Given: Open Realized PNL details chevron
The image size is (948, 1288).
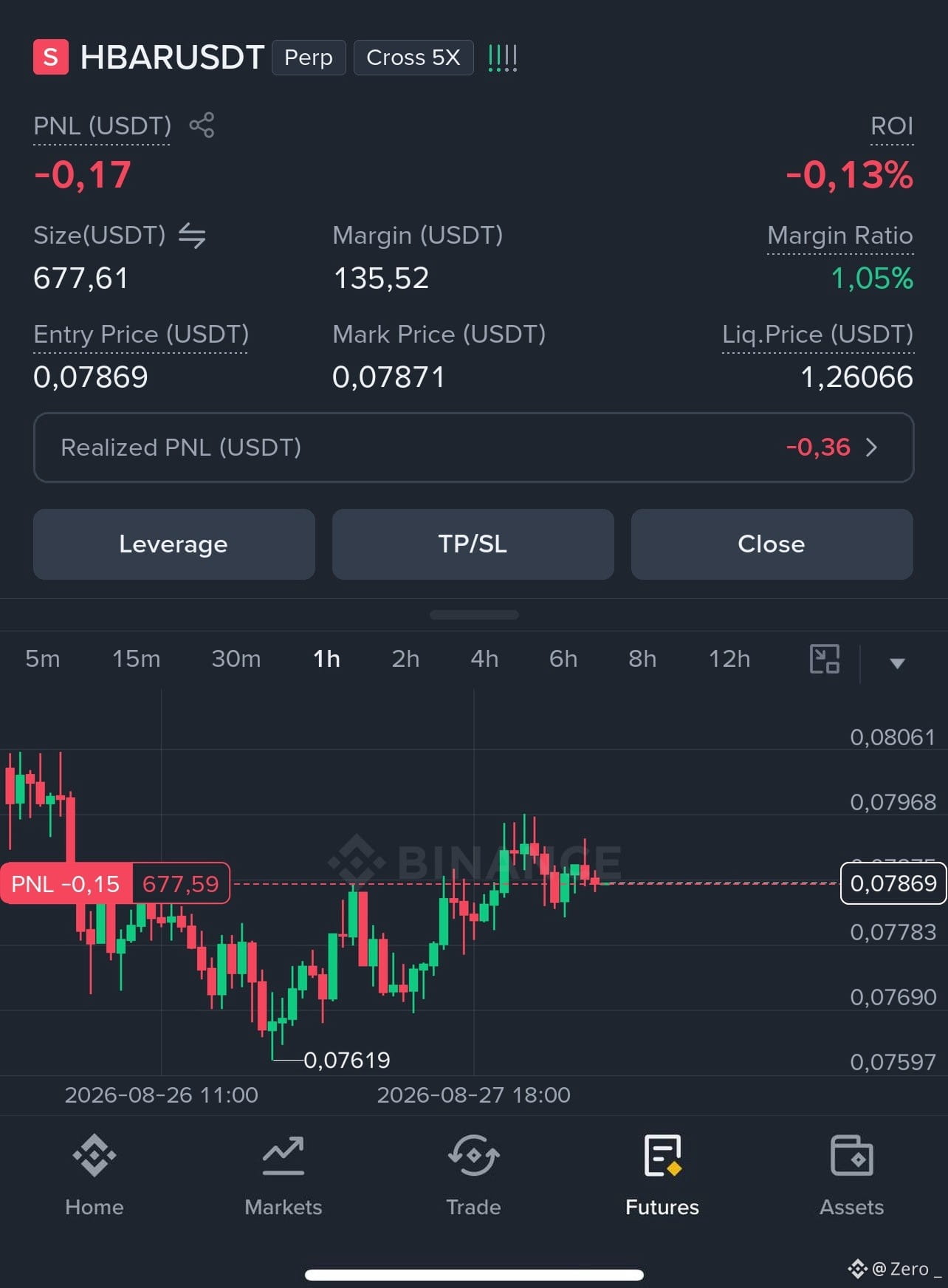Looking at the screenshot, I should coord(871,447).
